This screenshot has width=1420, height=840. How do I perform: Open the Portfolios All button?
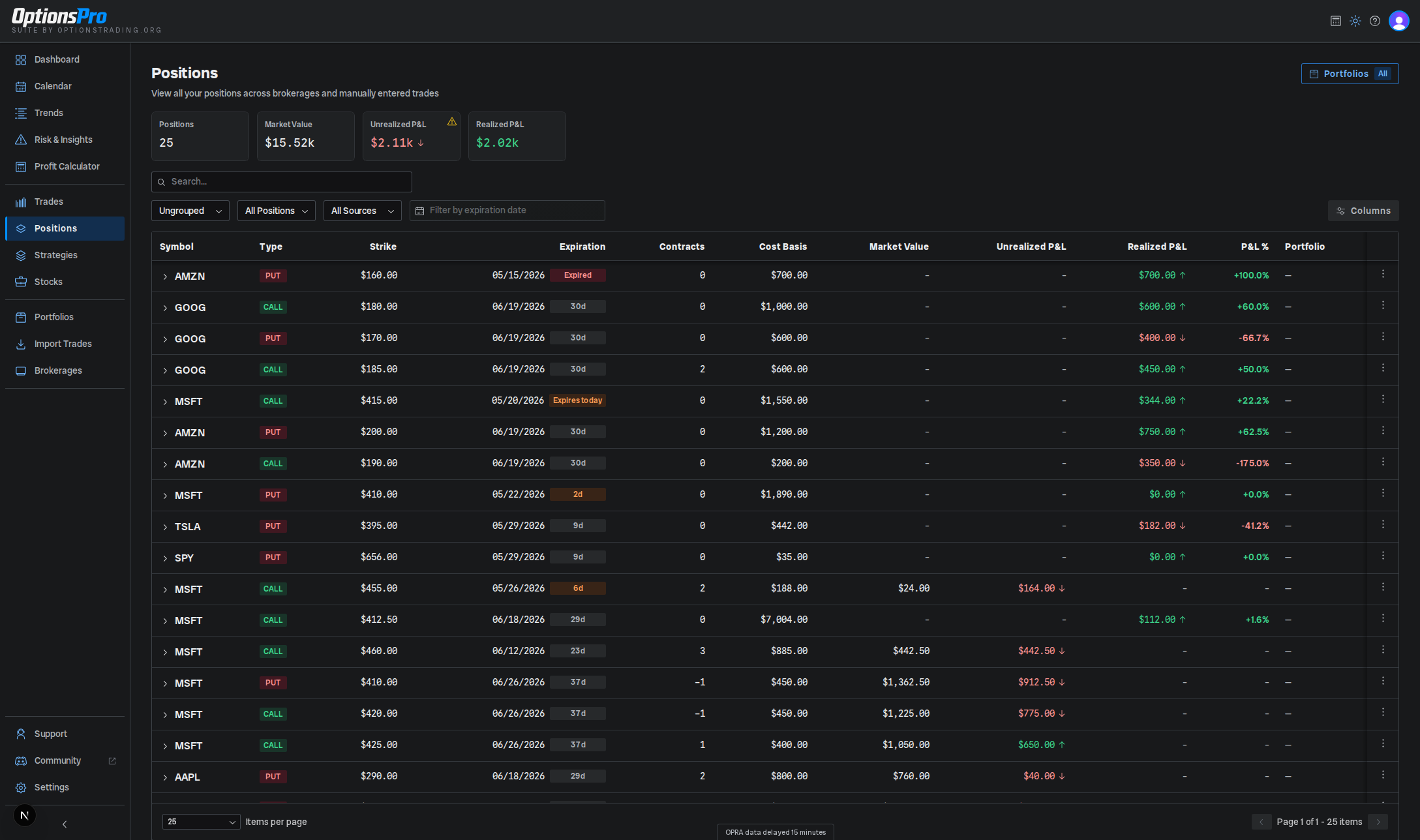(x=1350, y=74)
